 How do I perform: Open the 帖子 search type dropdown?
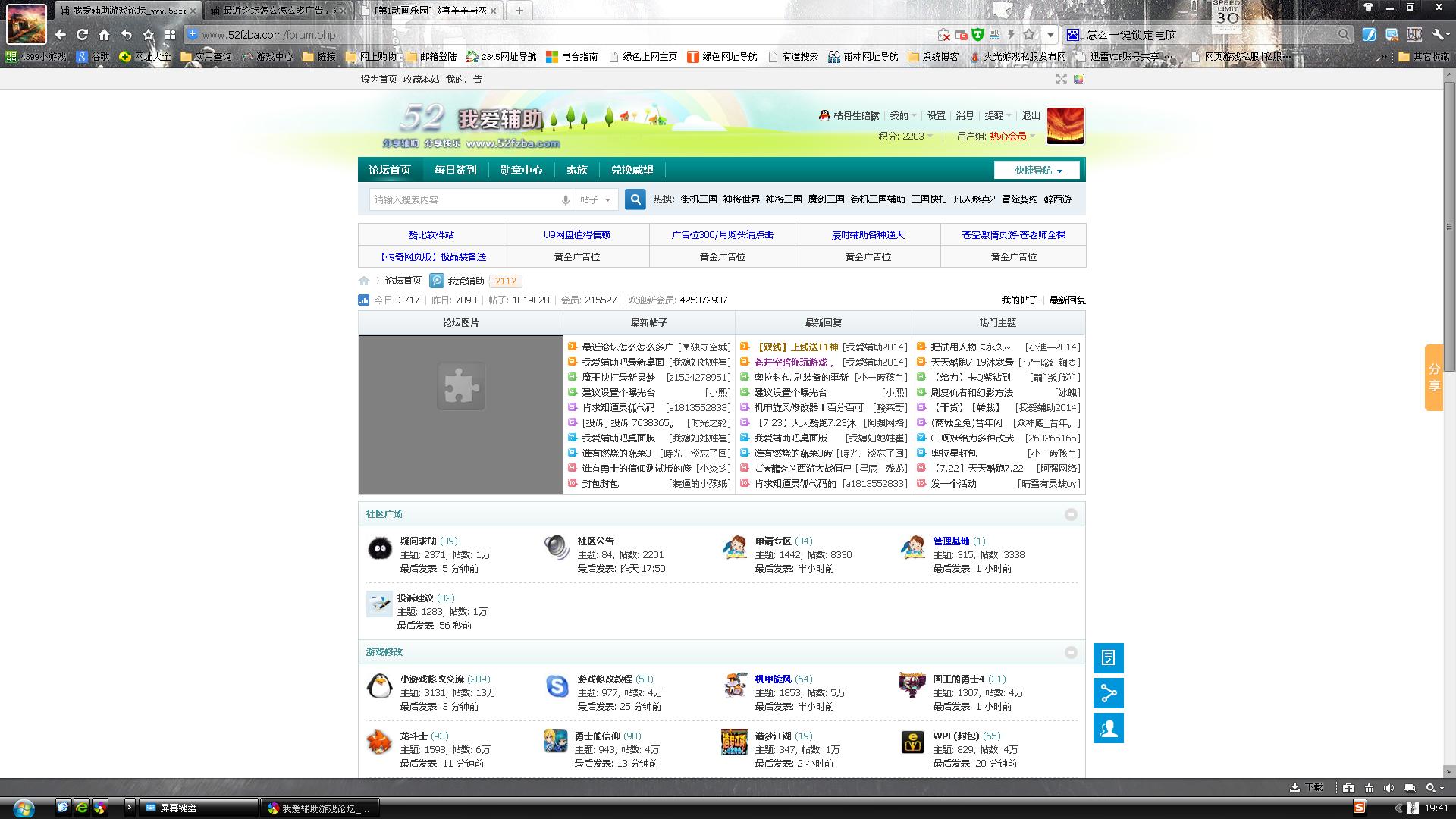[x=596, y=200]
